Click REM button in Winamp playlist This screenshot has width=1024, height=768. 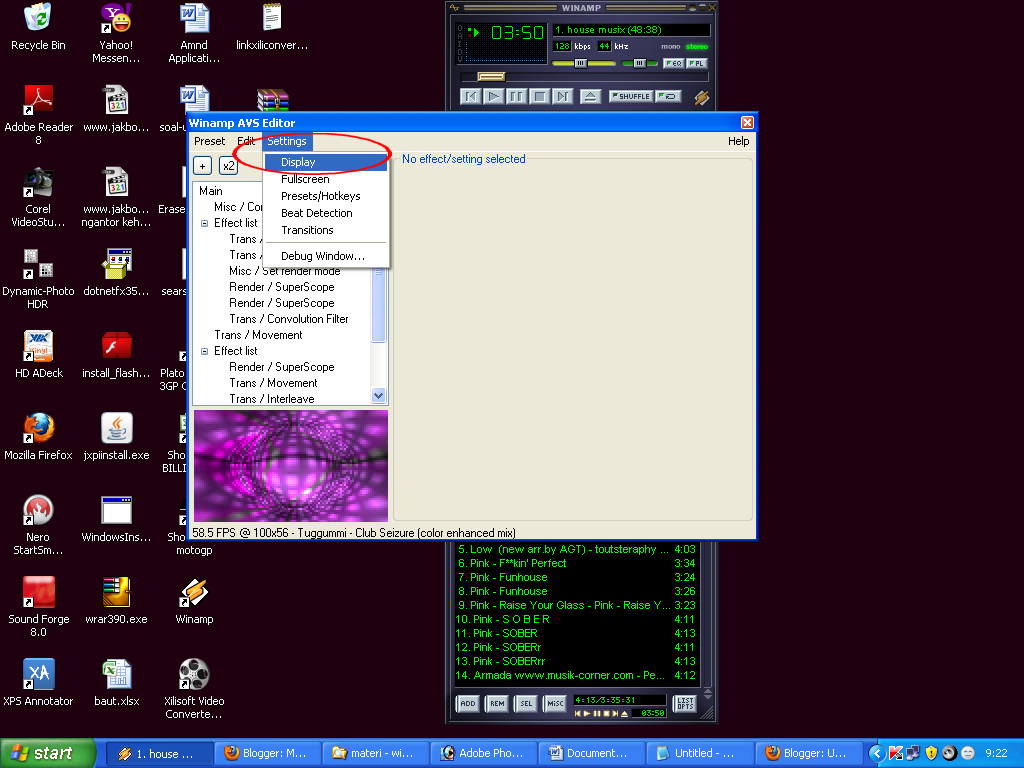[497, 703]
